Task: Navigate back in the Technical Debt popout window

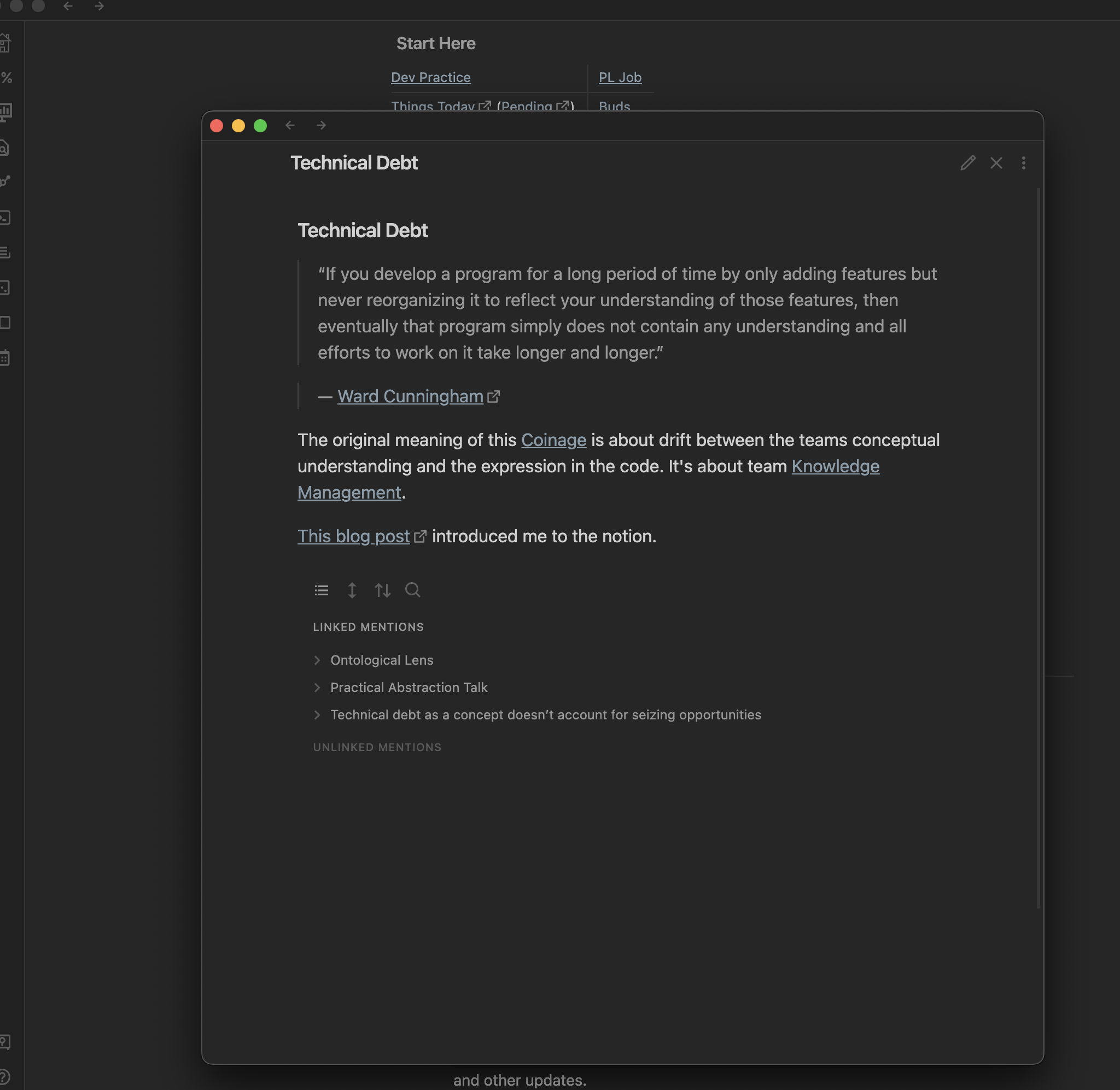Action: tap(290, 125)
